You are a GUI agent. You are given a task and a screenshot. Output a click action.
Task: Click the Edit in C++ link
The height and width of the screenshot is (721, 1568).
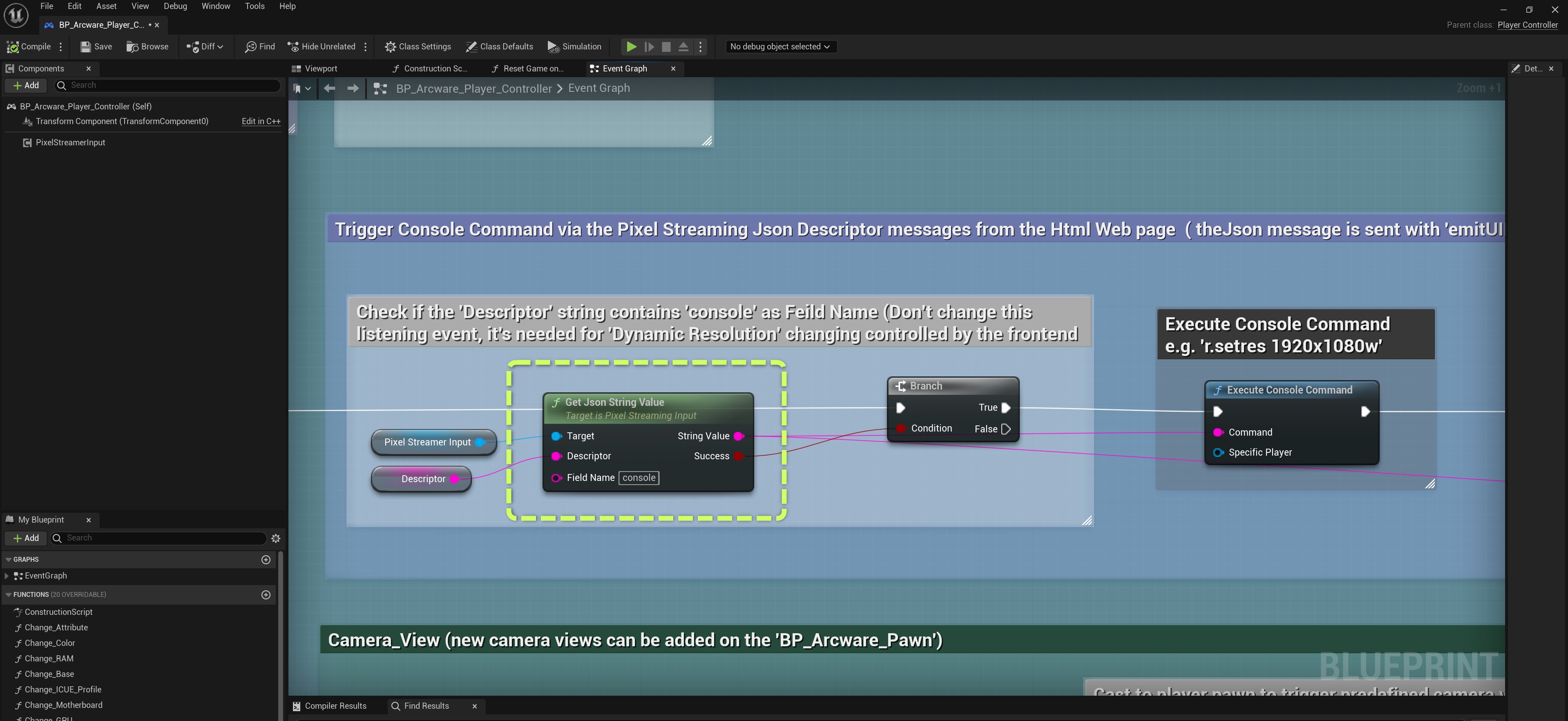pos(261,121)
